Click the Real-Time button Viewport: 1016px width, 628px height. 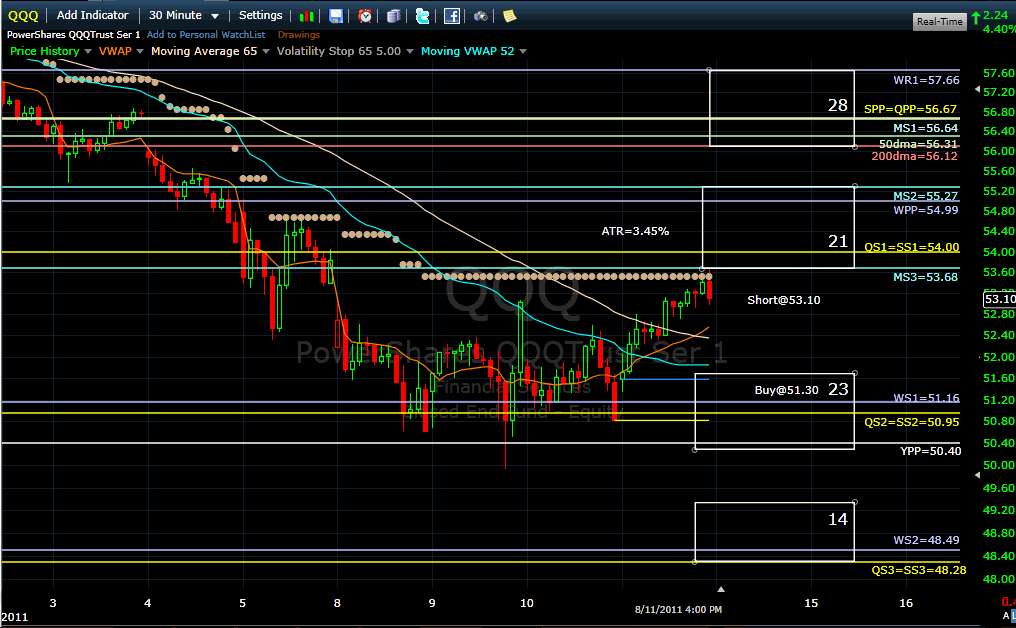(x=940, y=21)
